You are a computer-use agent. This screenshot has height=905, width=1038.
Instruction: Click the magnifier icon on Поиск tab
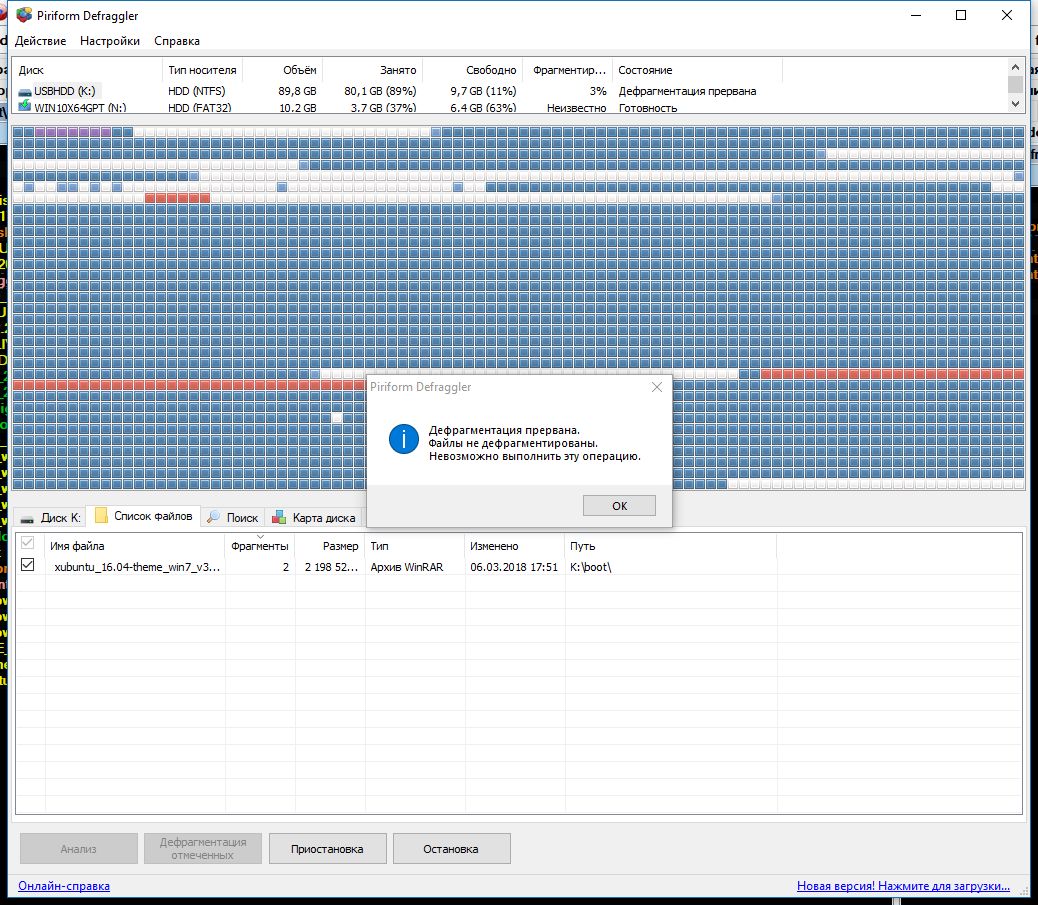(x=213, y=517)
